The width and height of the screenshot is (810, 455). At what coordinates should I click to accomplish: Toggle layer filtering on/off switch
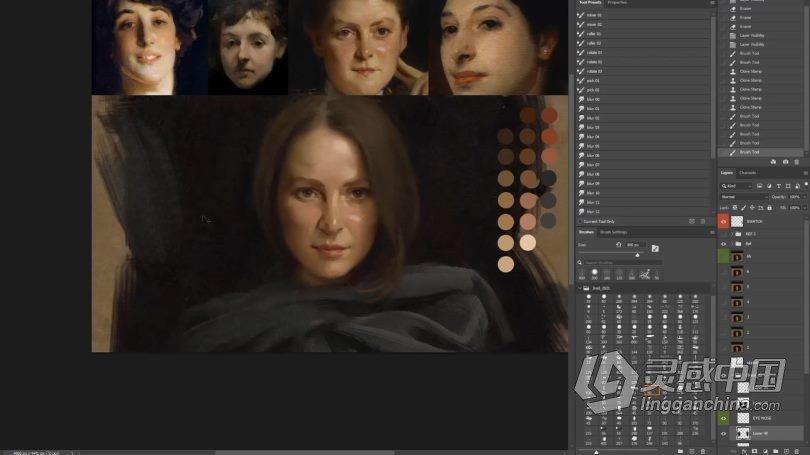(x=806, y=184)
